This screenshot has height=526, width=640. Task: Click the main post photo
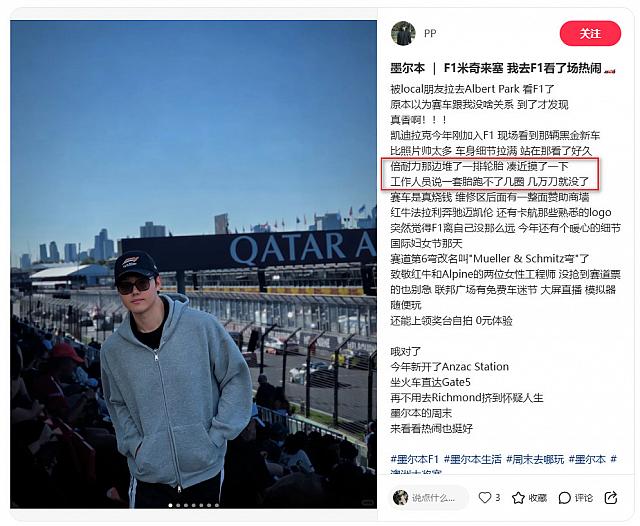(x=193, y=264)
